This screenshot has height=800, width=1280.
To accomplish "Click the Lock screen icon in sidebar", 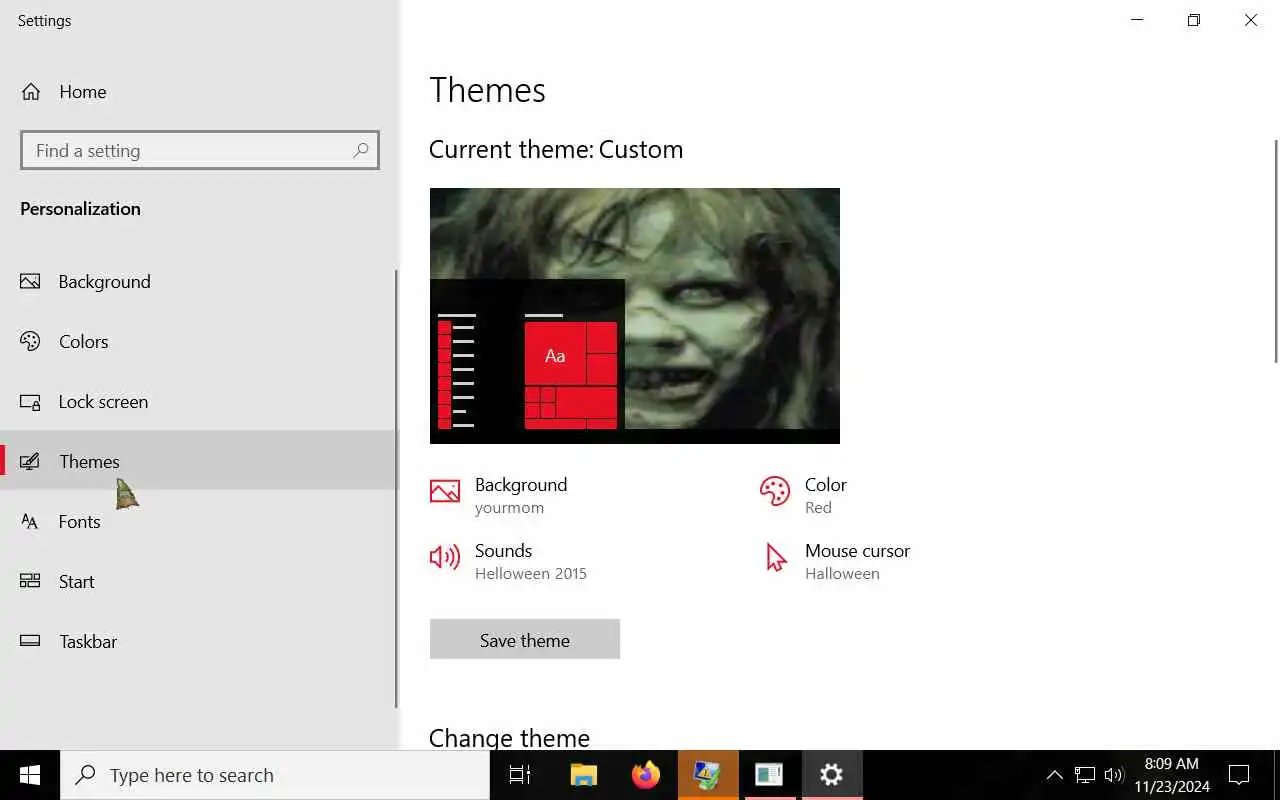I will [x=30, y=402].
